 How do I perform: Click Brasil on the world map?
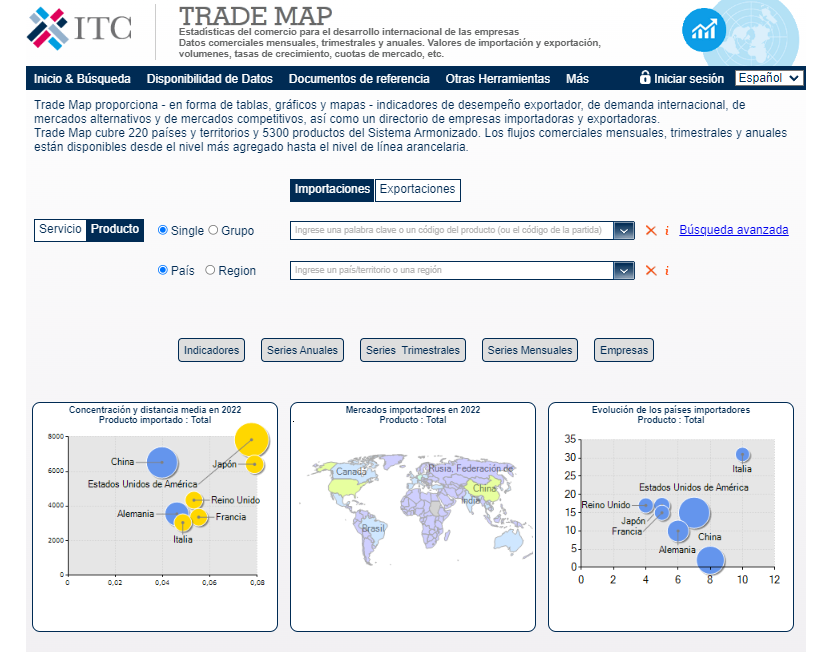[373, 528]
